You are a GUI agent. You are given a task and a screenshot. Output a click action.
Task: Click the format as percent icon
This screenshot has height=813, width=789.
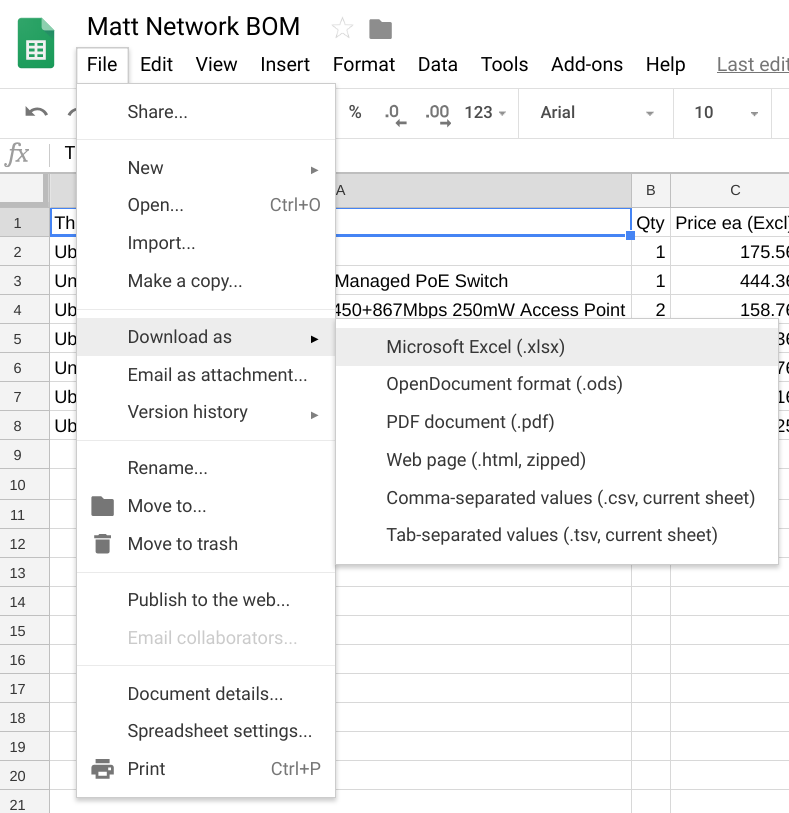[x=355, y=113]
